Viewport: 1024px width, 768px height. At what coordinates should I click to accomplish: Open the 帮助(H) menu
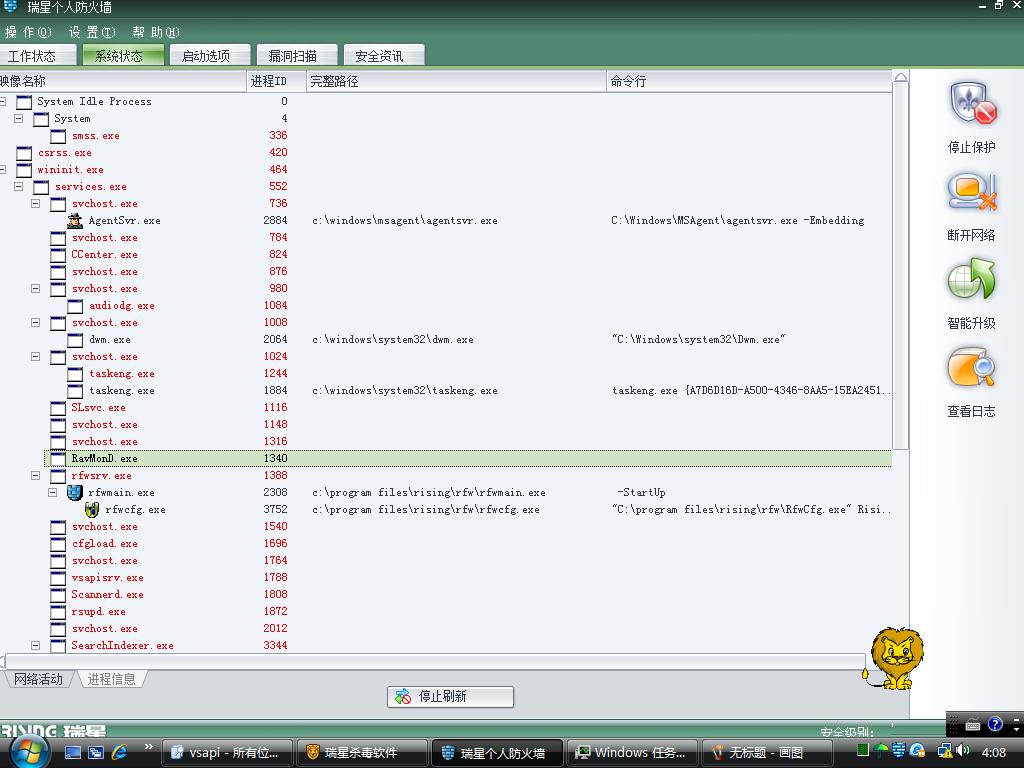click(x=155, y=32)
